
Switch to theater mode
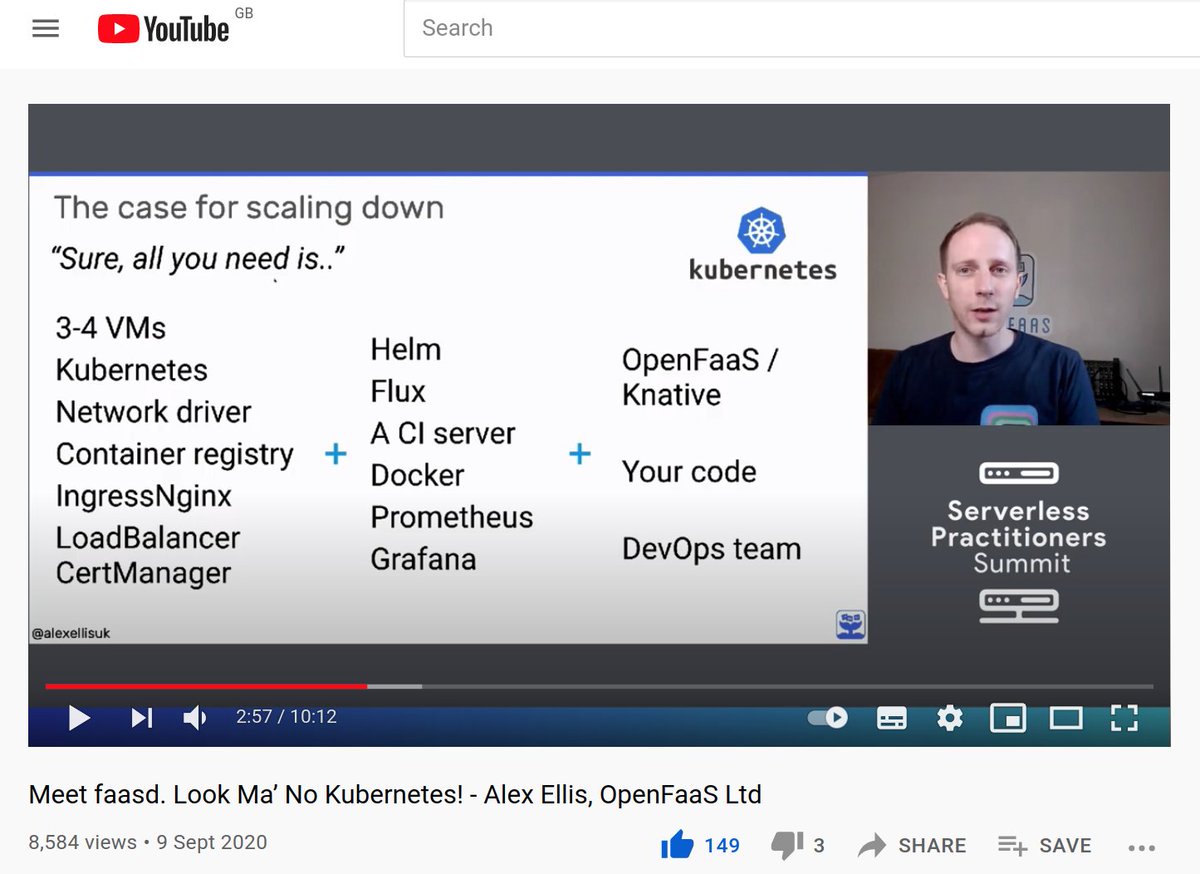[x=1066, y=717]
